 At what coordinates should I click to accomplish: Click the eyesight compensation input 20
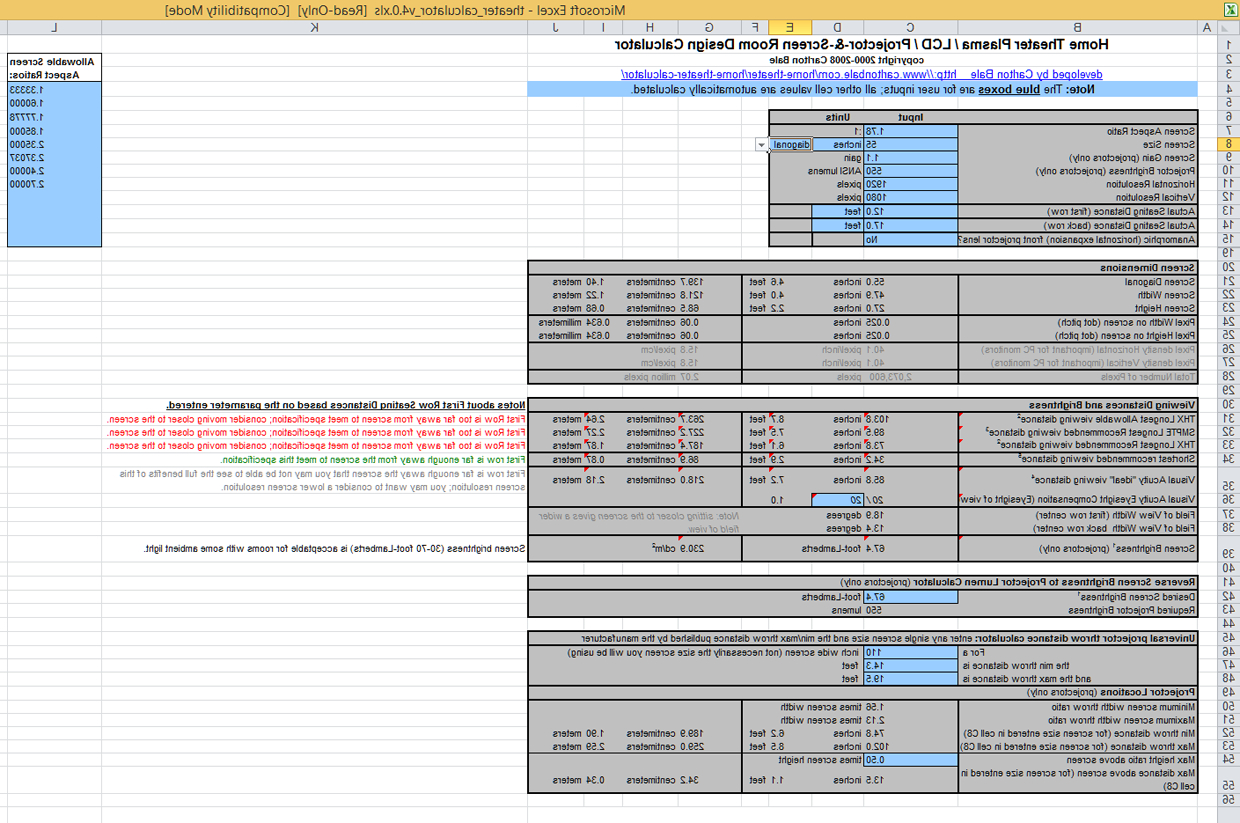[837, 499]
